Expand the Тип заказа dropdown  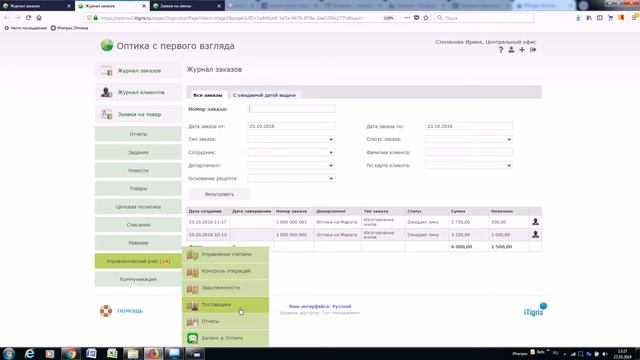(331, 139)
